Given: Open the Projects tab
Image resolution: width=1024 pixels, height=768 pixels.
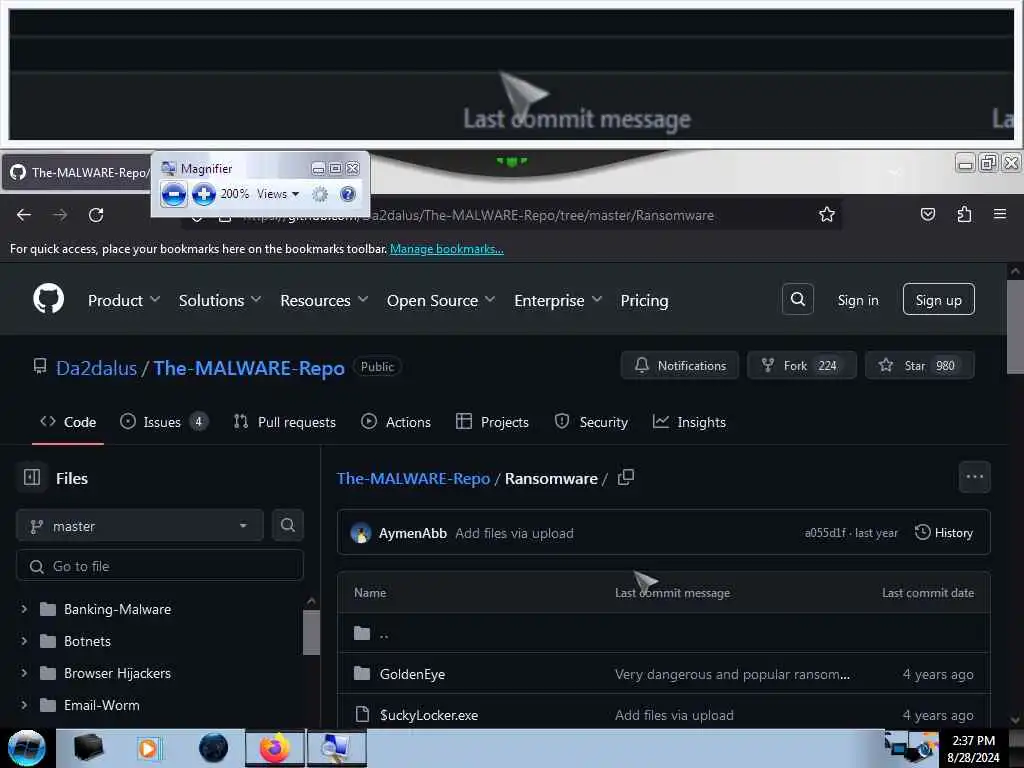Looking at the screenshot, I should pyautogui.click(x=492, y=422).
